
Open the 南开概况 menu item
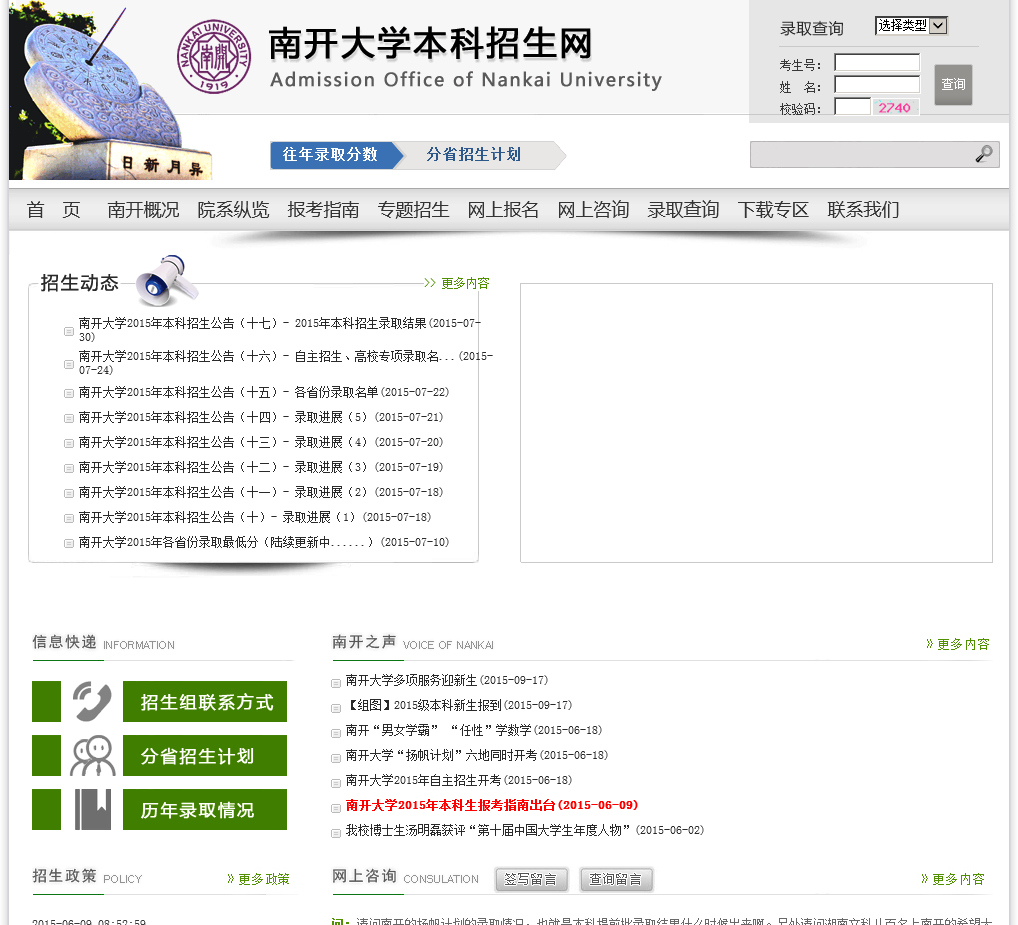click(143, 210)
